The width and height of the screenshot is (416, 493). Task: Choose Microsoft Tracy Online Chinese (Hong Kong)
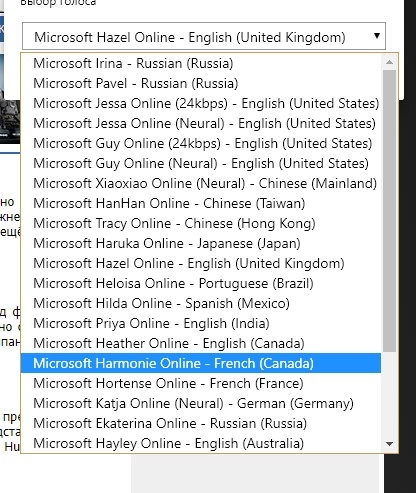[201, 223]
